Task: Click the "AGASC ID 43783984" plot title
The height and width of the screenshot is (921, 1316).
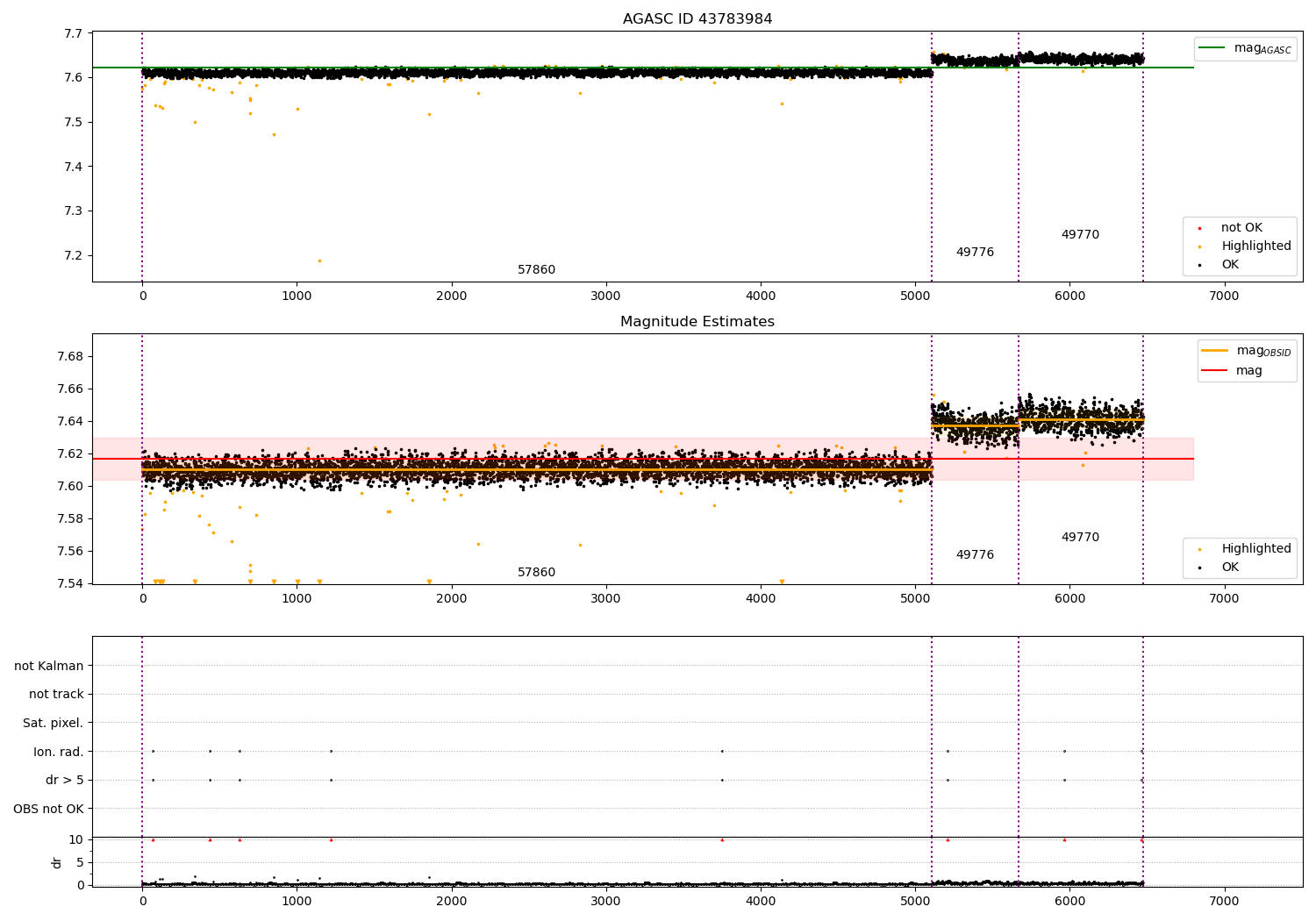Action: click(x=697, y=19)
